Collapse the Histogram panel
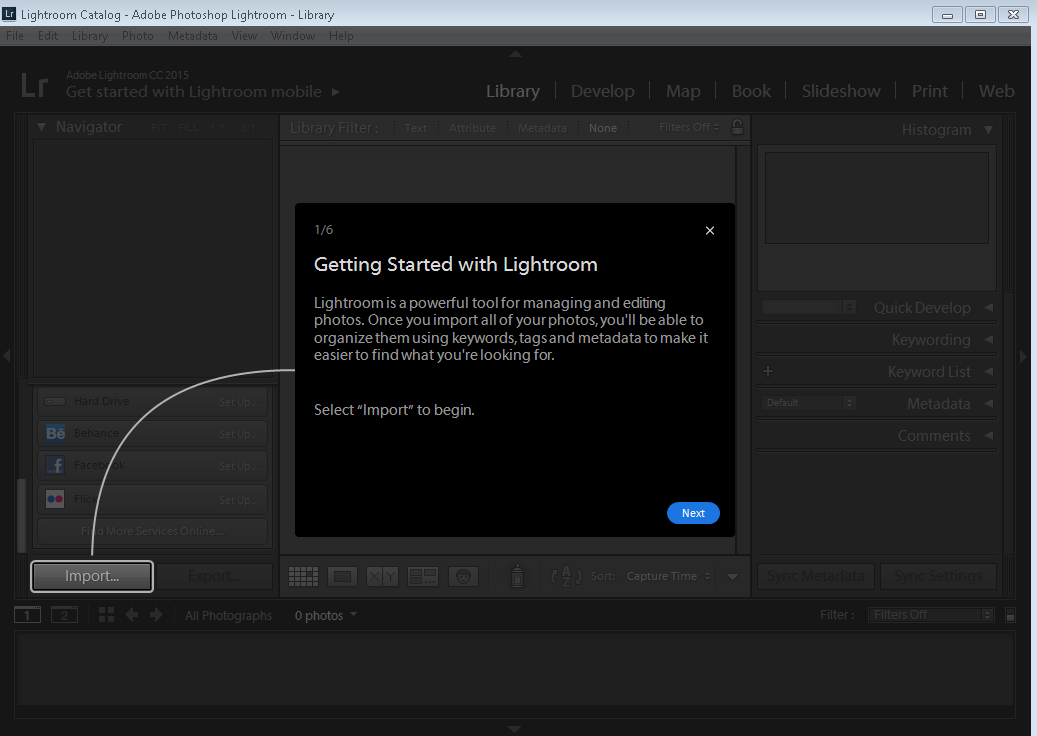 click(988, 129)
